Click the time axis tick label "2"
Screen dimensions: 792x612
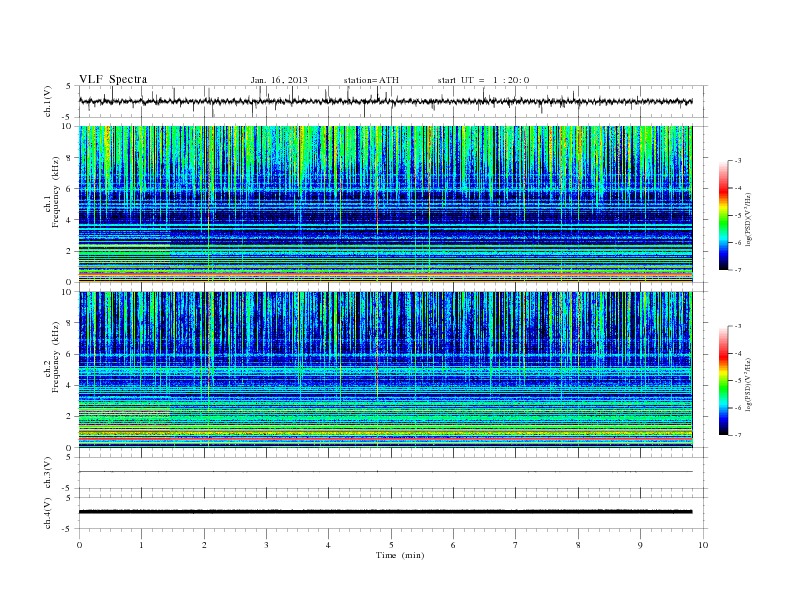tap(204, 545)
